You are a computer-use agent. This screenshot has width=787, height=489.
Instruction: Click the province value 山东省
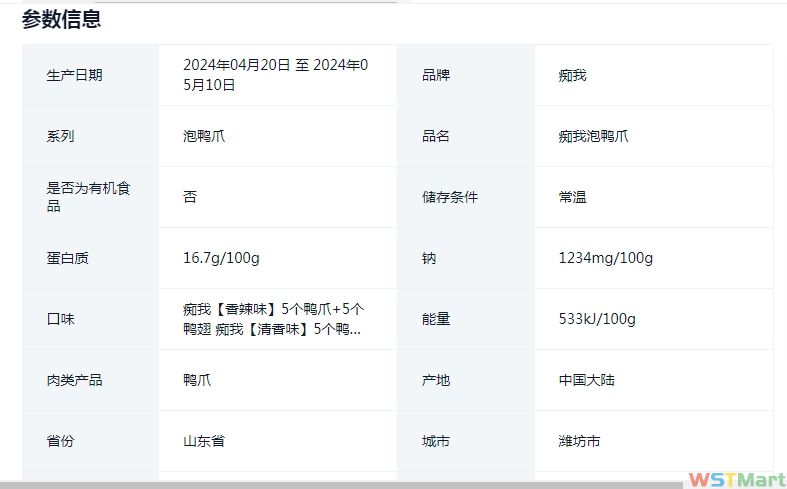pyautogui.click(x=204, y=441)
